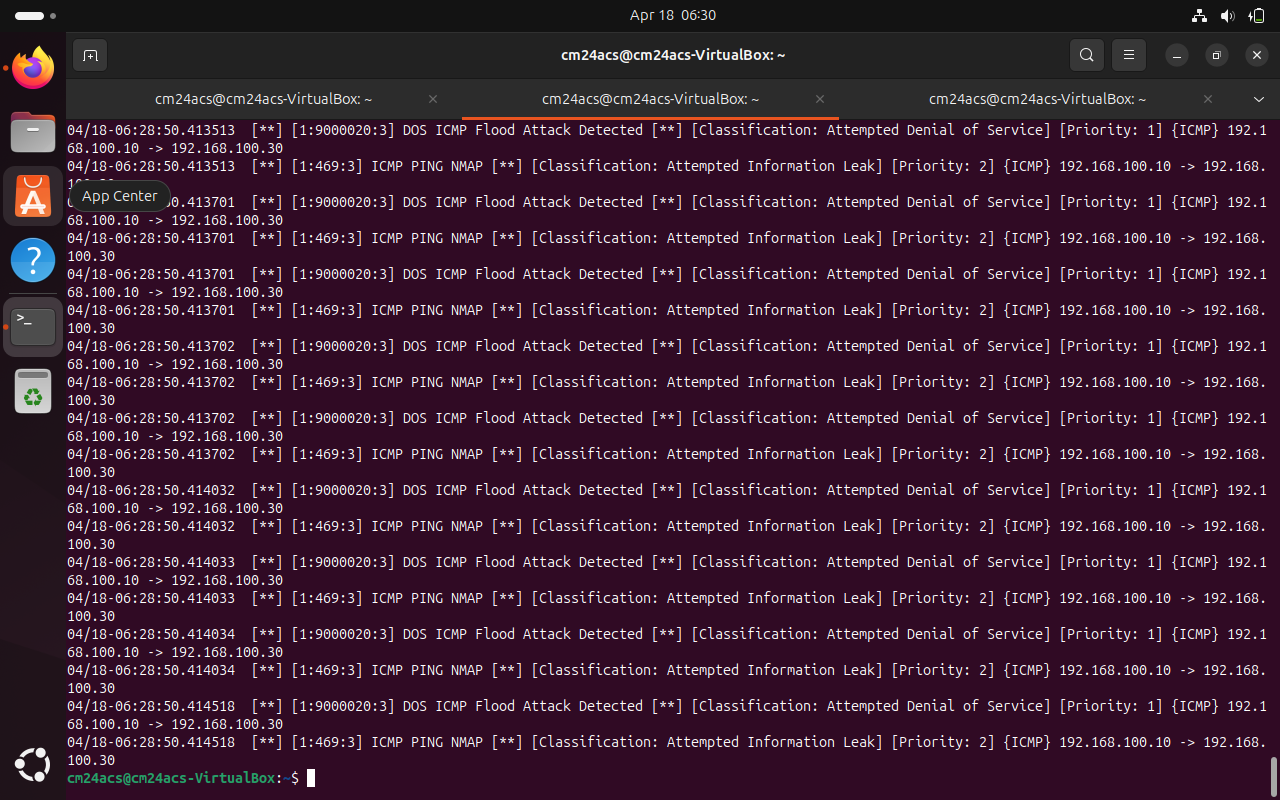Open the Files app in the dock

[33, 132]
